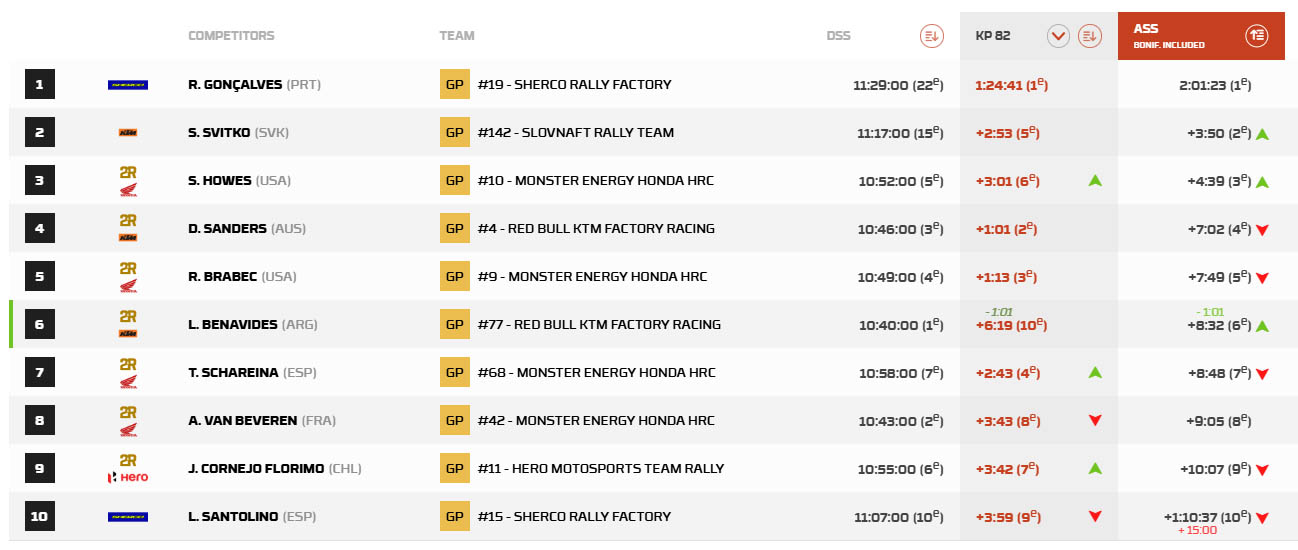
Task: Click the Competitors column header
Action: pyautogui.click(x=231, y=36)
